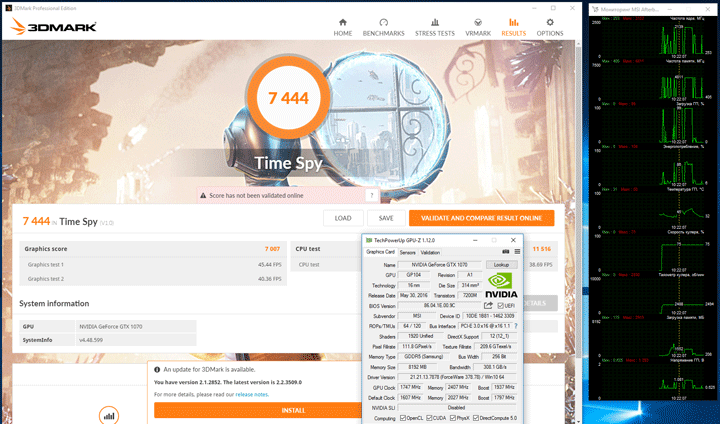Toggle the CUDA checkbox

429,418
